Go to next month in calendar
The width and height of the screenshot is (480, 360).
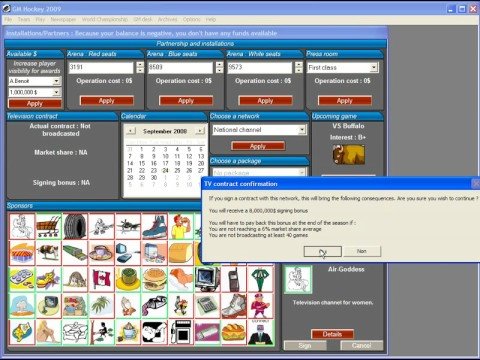(200, 131)
